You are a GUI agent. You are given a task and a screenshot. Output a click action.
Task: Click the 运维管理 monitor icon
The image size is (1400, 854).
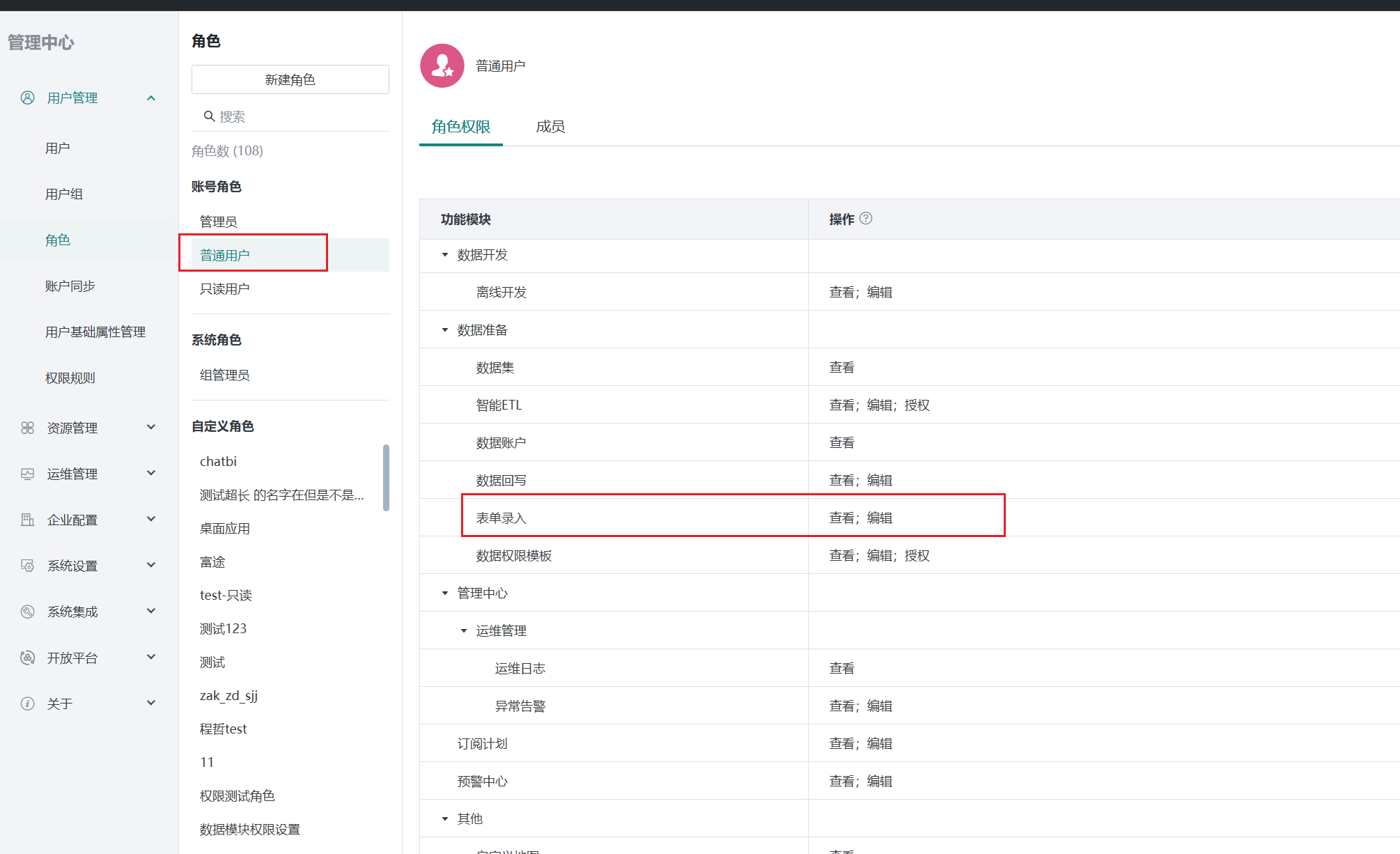pyautogui.click(x=27, y=474)
